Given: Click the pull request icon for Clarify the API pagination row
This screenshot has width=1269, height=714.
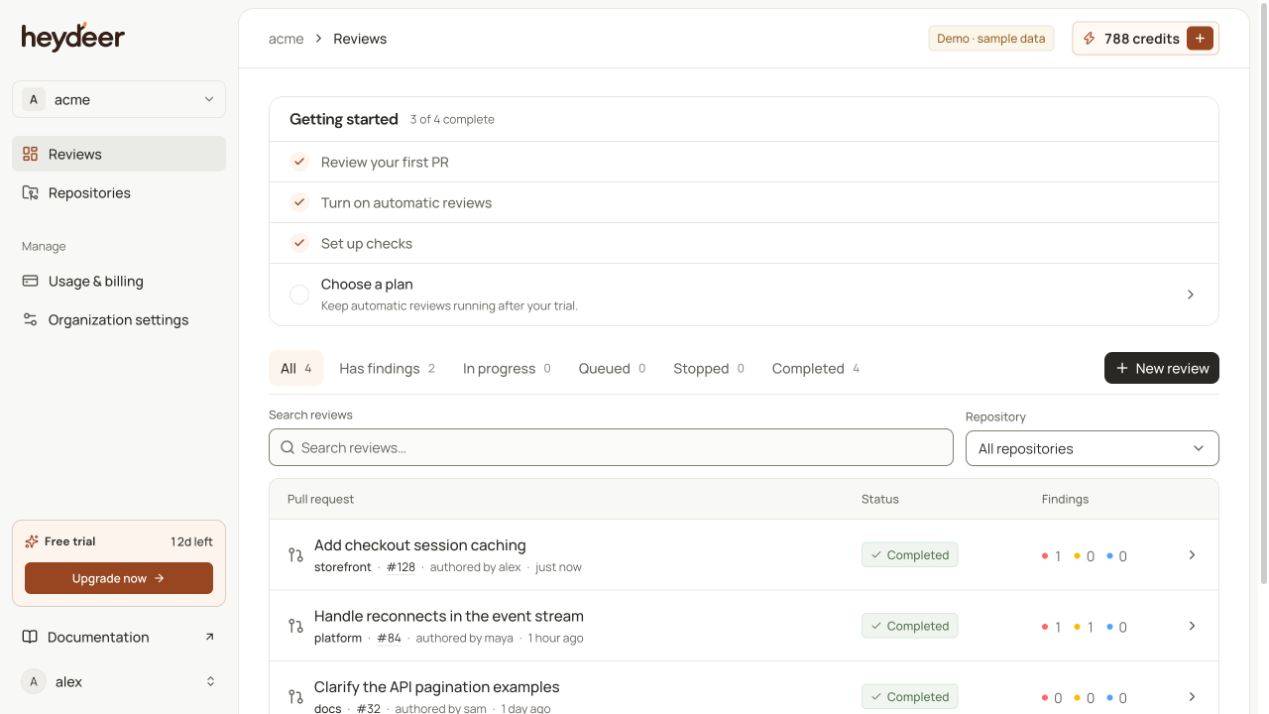Looking at the screenshot, I should click(x=295, y=697).
